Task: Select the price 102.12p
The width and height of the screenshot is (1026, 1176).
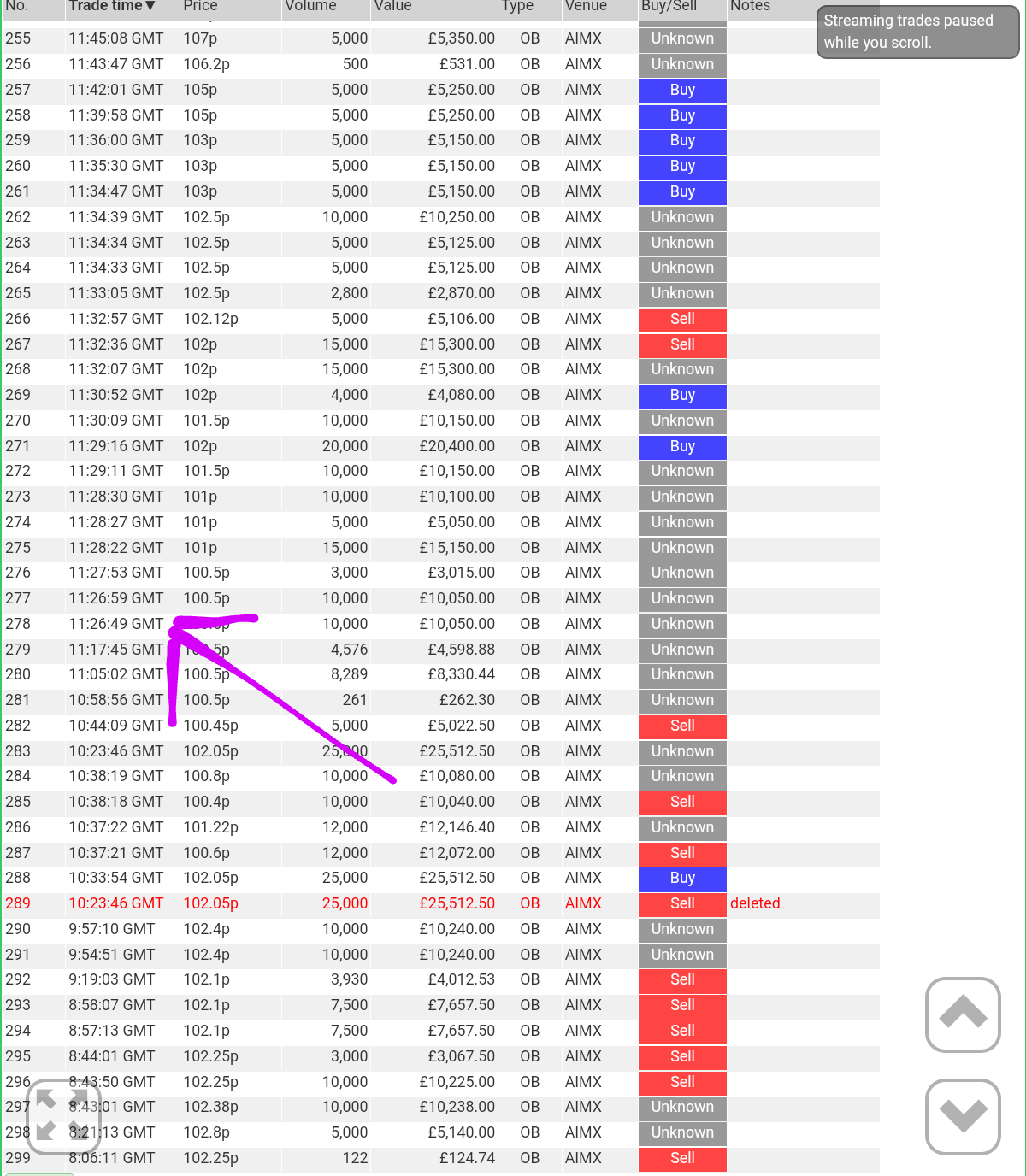Action: point(210,319)
